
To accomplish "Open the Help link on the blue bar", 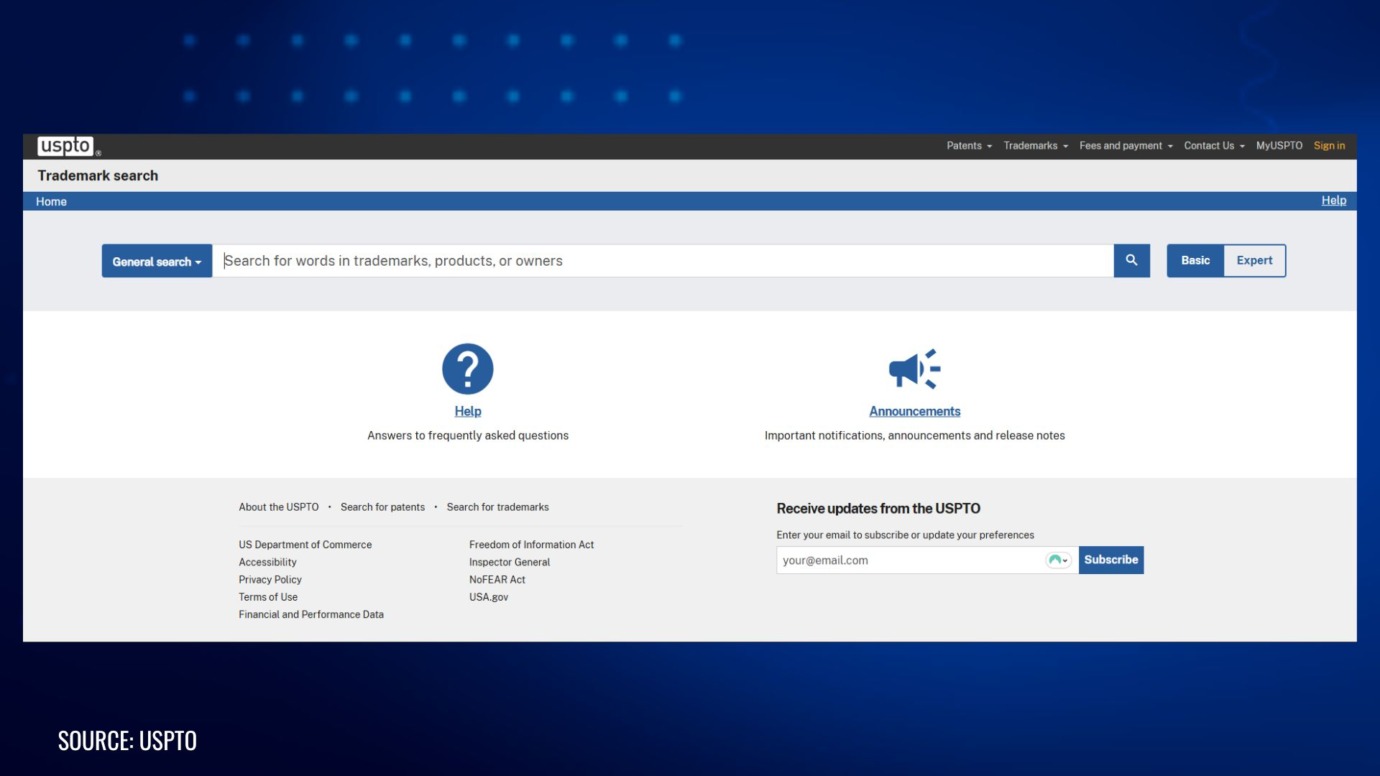I will pos(1333,199).
